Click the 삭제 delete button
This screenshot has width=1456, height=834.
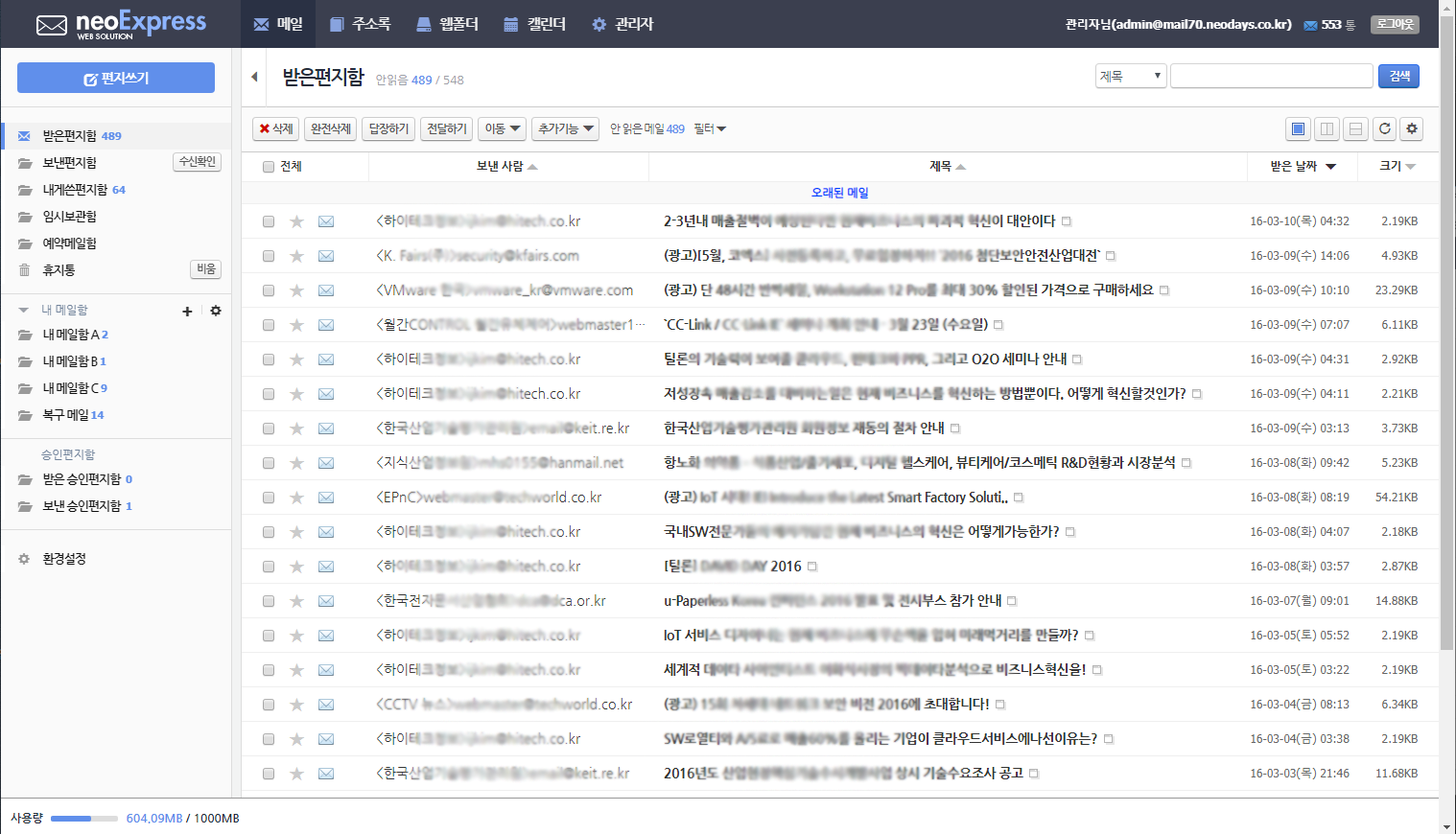276,128
